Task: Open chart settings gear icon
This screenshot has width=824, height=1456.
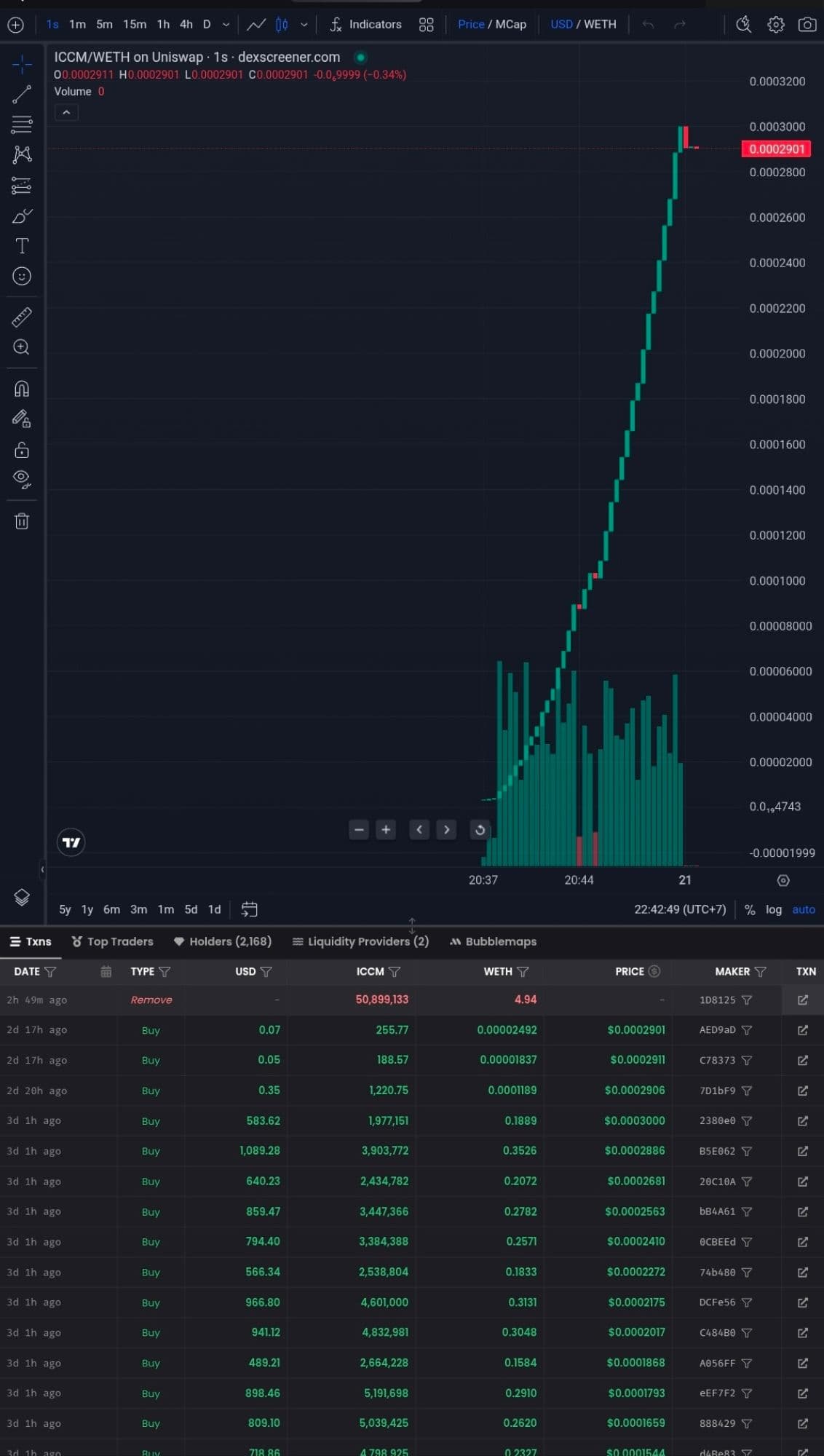Action: coord(776,24)
